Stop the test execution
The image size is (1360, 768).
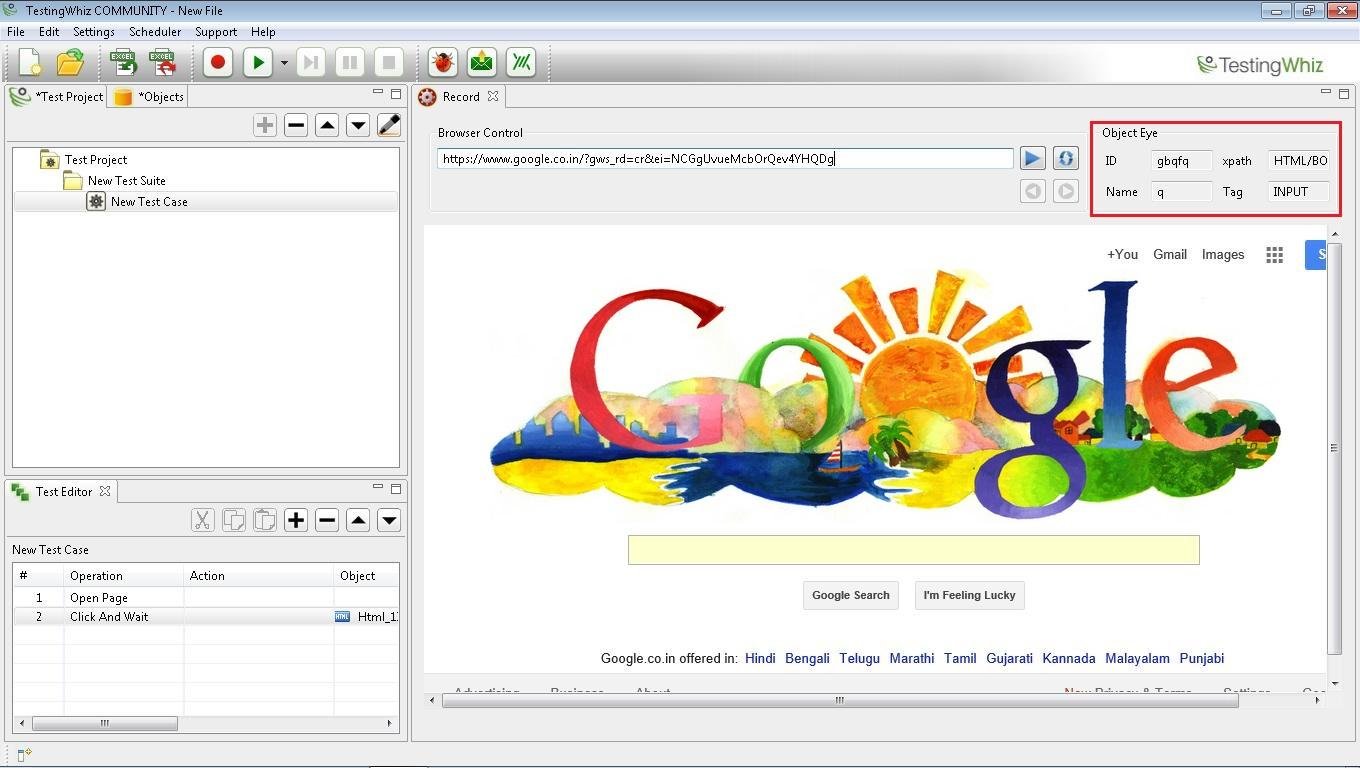point(388,62)
